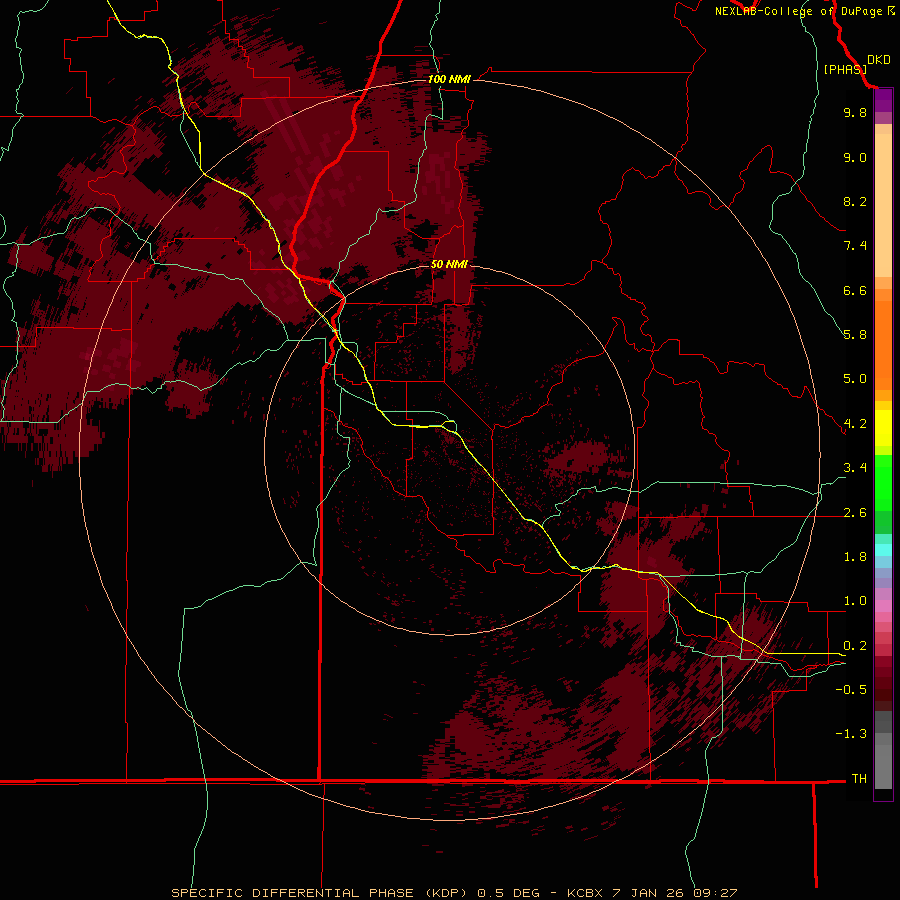Click the -1.3 scale value
This screenshot has height=900, width=900.
coord(851,734)
